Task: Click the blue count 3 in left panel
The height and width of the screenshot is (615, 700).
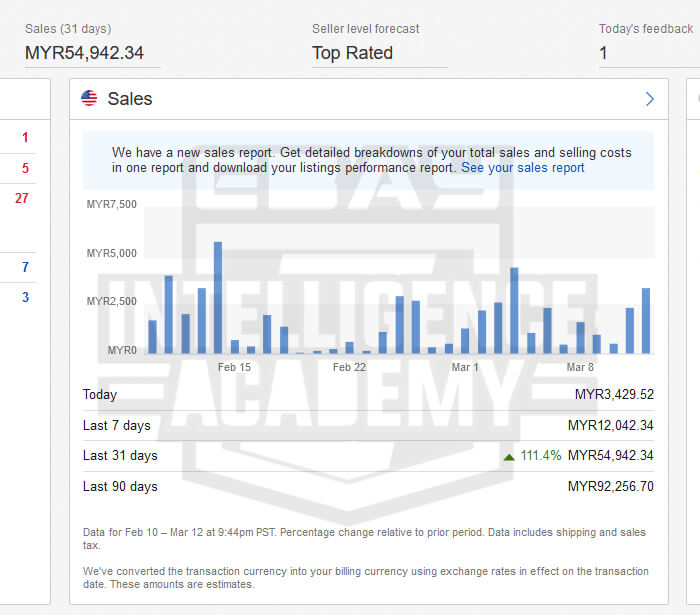Action: pyautogui.click(x=25, y=297)
